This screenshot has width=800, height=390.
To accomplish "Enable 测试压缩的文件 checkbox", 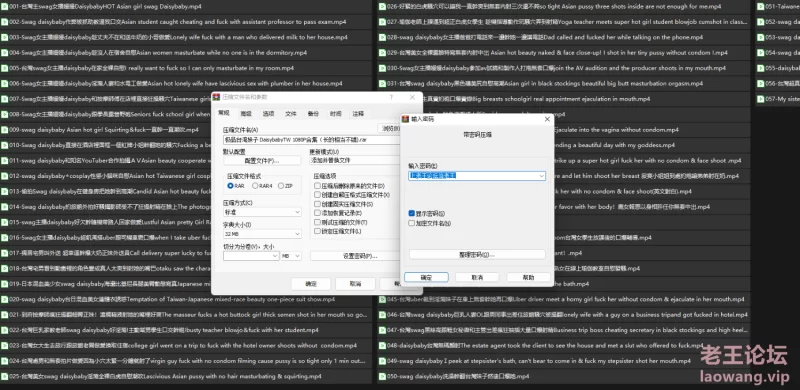I will pos(317,222).
